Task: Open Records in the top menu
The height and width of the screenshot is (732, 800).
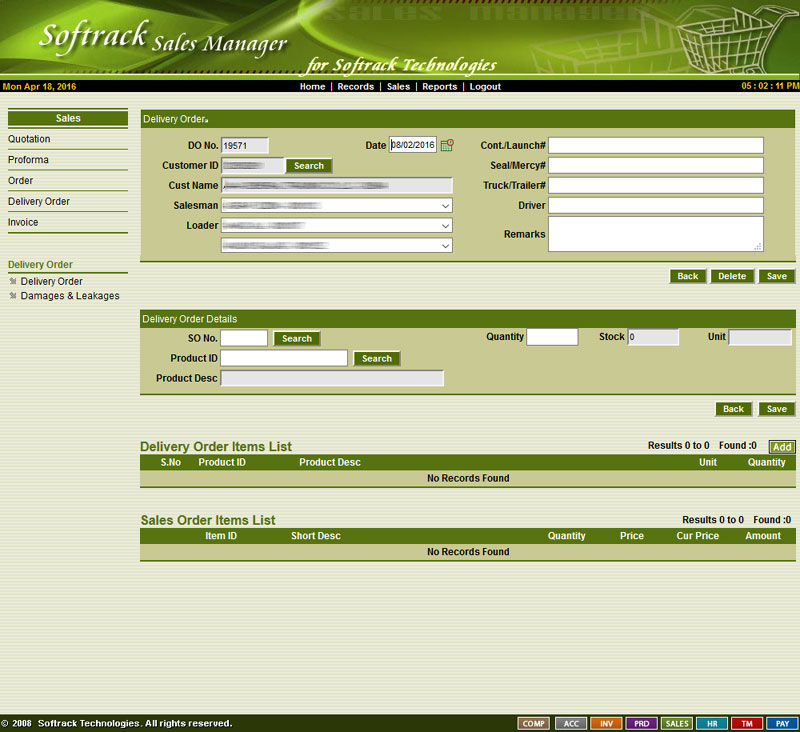Action: [355, 87]
